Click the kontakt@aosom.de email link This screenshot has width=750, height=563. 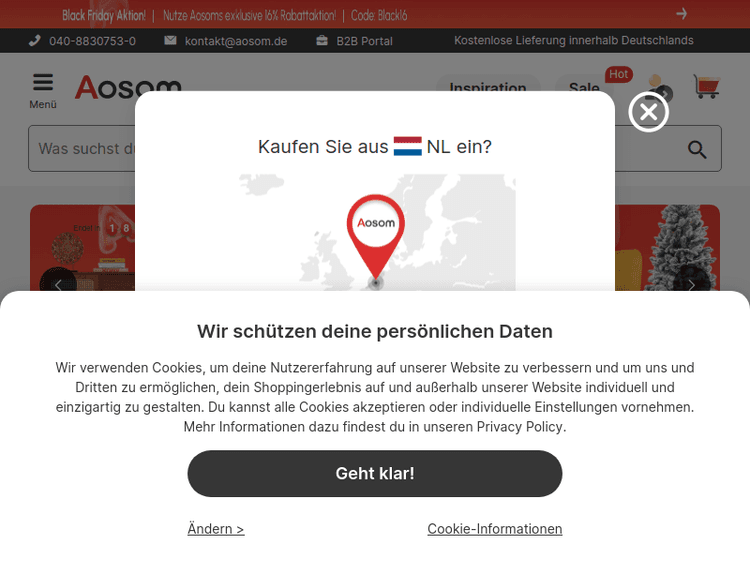tap(236, 41)
